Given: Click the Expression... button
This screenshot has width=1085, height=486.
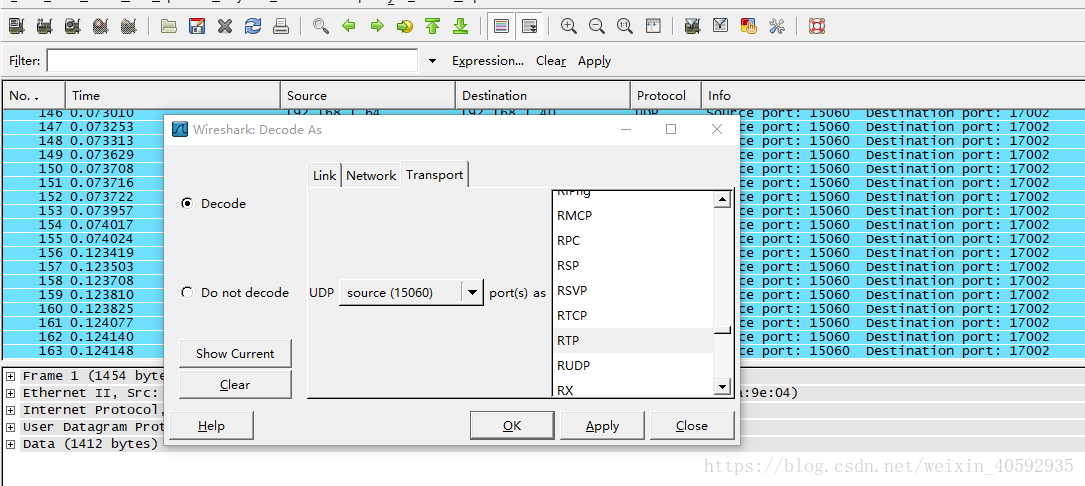Looking at the screenshot, I should point(488,61).
